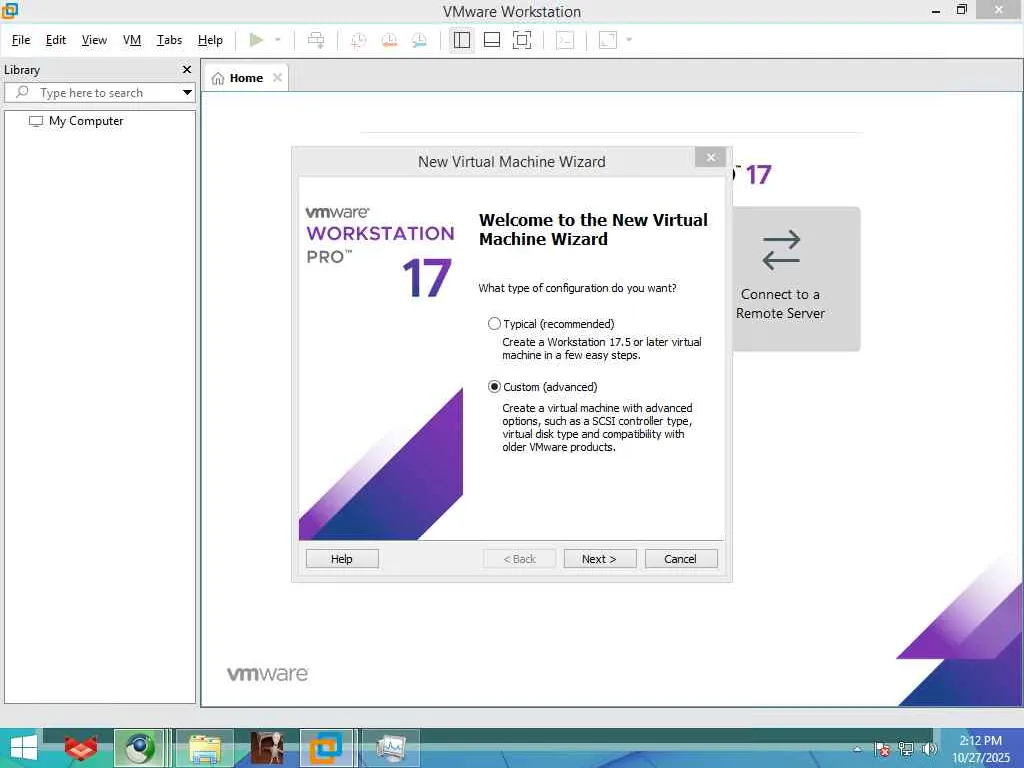
Task: Click Next > in the wizard
Action: click(600, 558)
